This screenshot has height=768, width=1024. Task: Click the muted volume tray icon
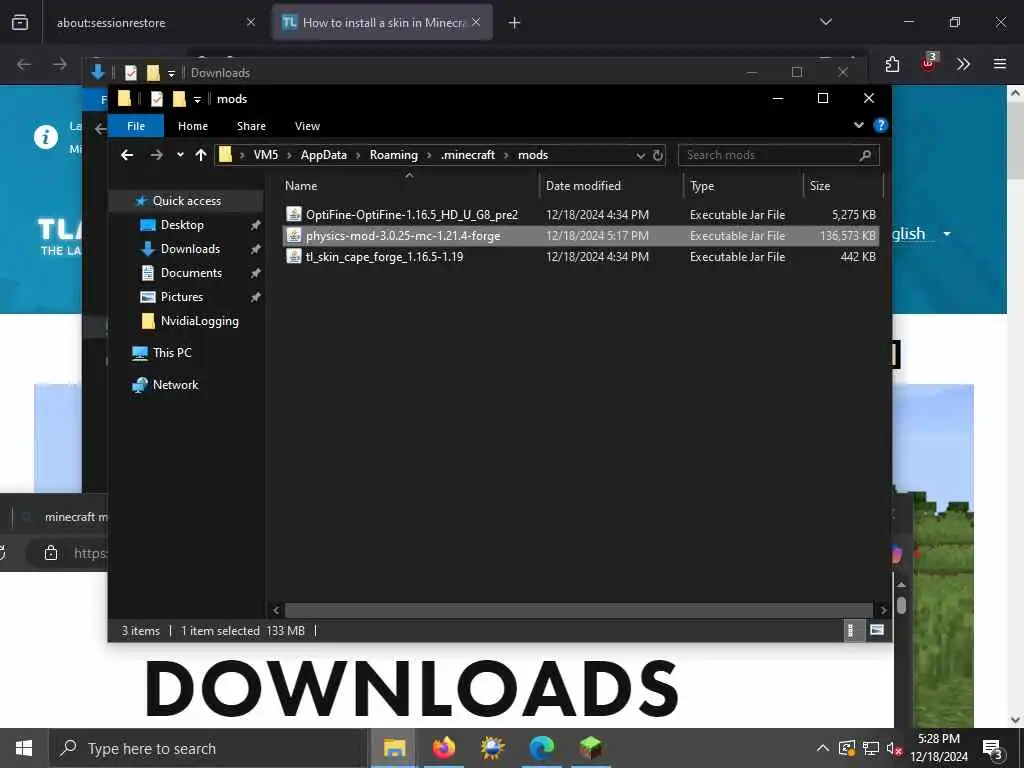(x=893, y=748)
